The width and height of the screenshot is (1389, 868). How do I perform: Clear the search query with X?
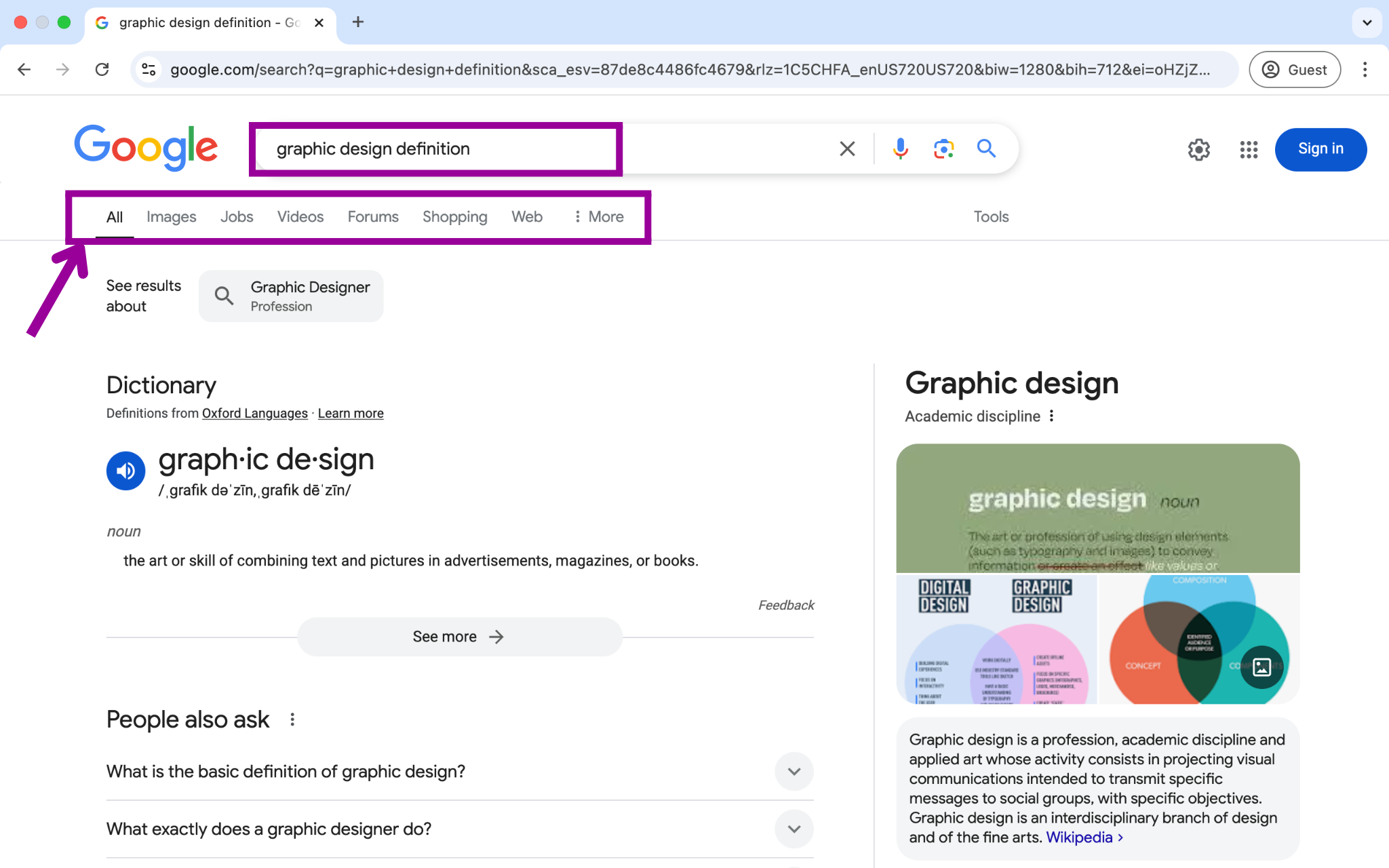tap(847, 149)
